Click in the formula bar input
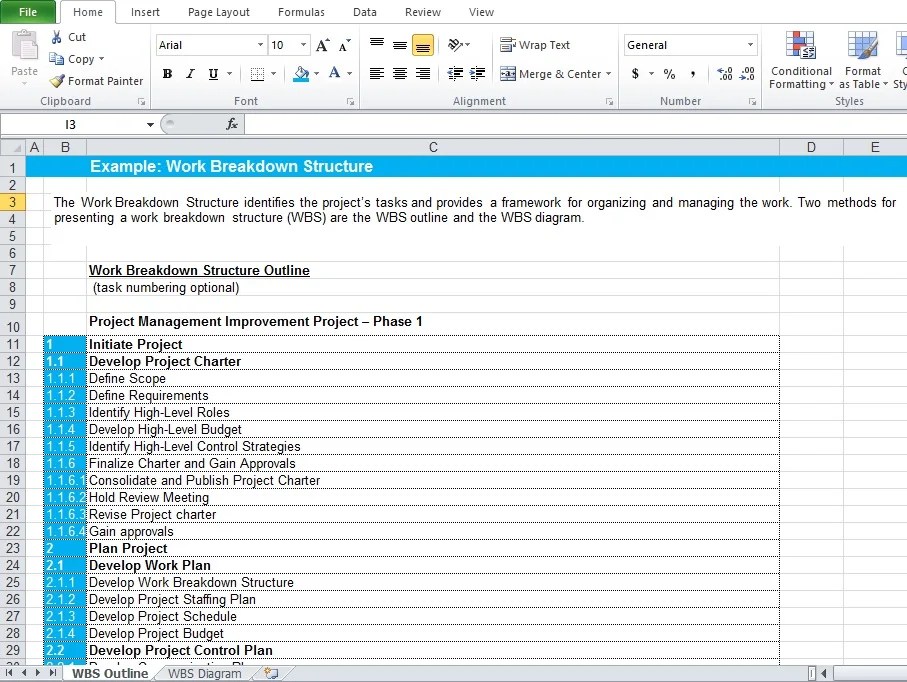Screen dimensions: 907x682 [575, 124]
